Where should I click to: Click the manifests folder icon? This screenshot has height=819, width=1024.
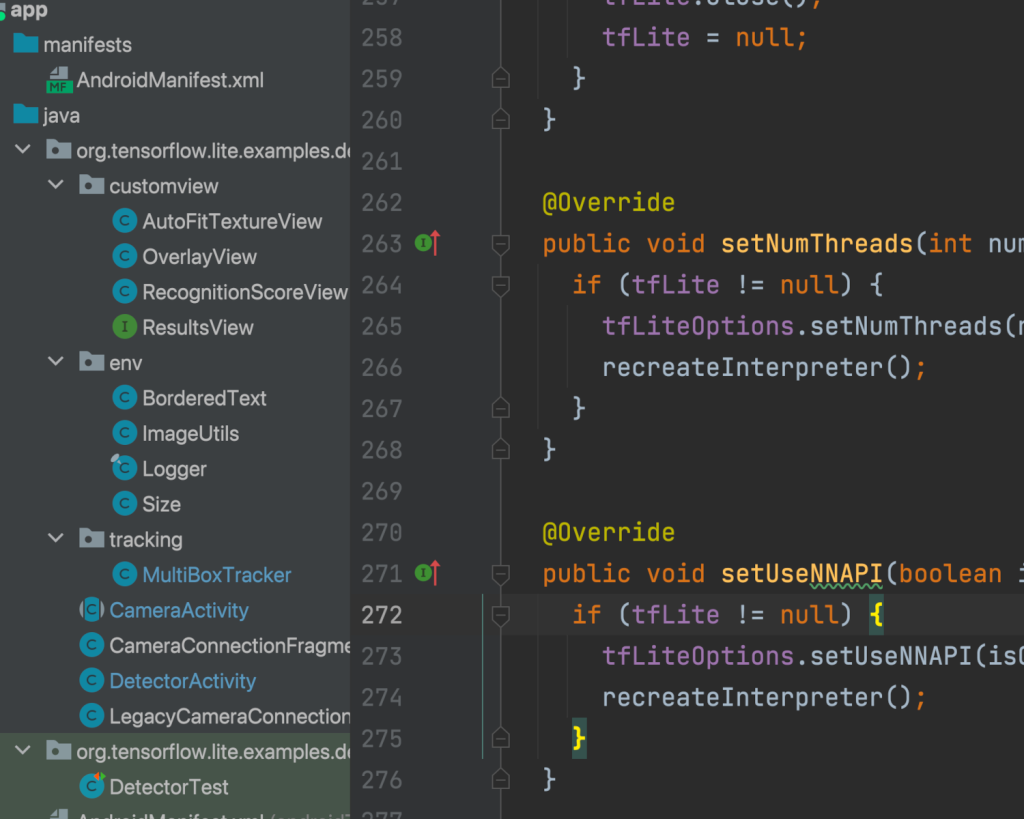coord(26,45)
